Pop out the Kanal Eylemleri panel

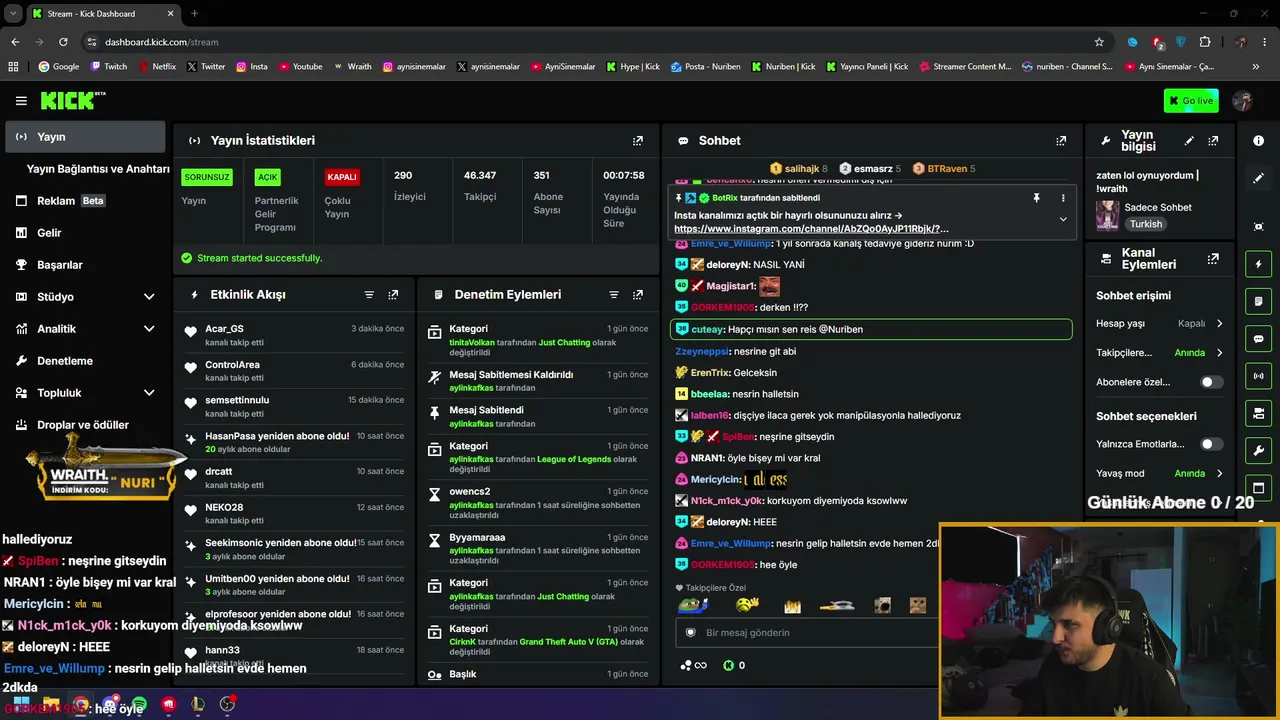(x=1213, y=259)
